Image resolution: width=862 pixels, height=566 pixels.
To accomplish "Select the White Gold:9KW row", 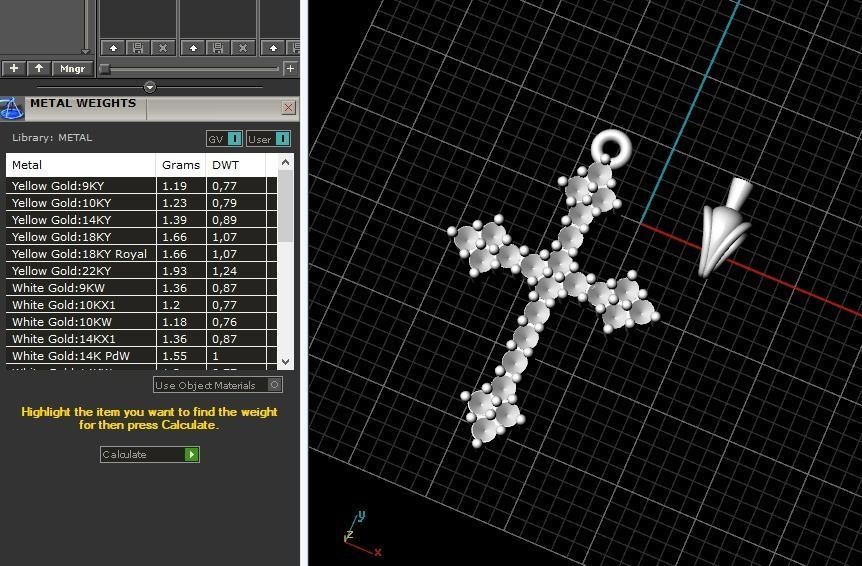I will pyautogui.click(x=141, y=288).
